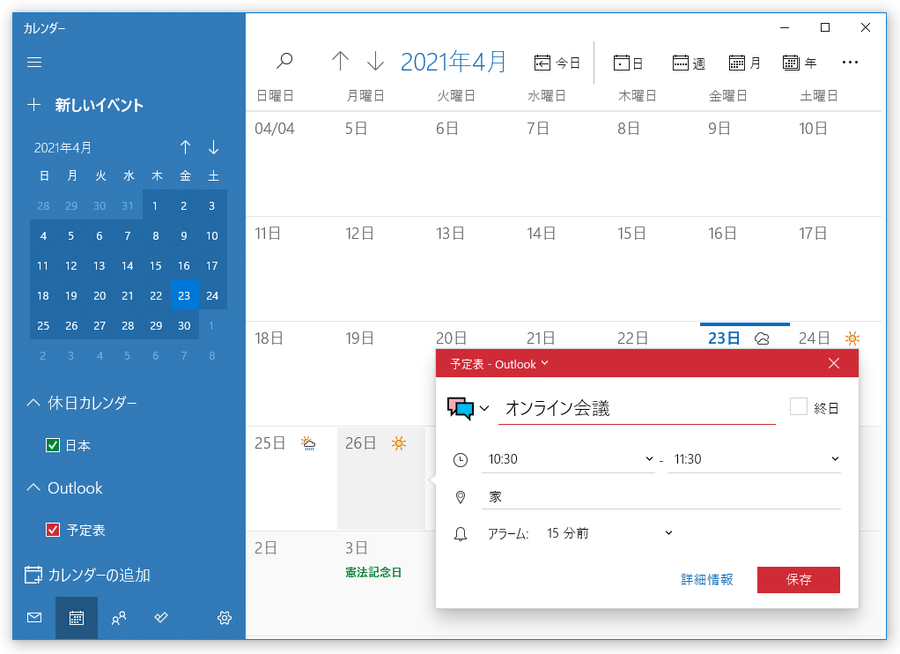Go to previous month with up arrow in header

340,61
